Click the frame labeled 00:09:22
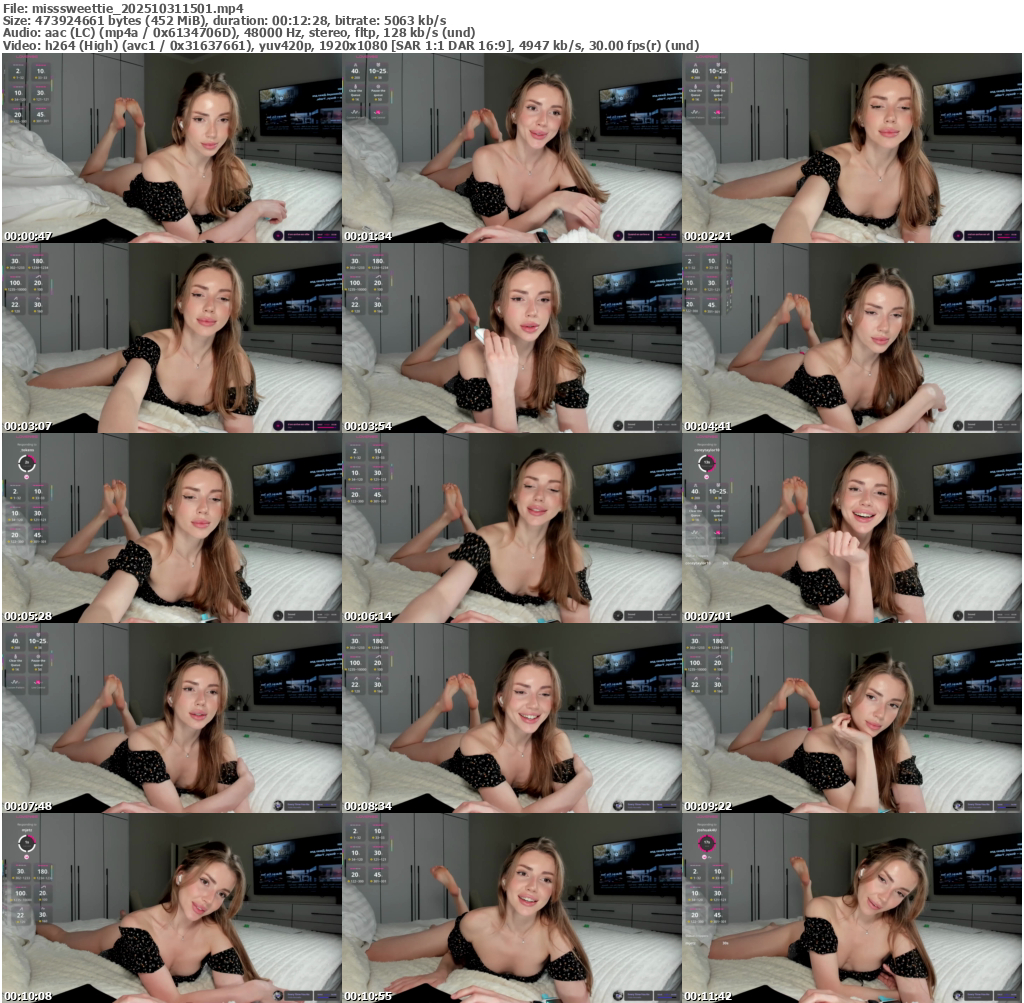The image size is (1024, 1003). click(852, 718)
